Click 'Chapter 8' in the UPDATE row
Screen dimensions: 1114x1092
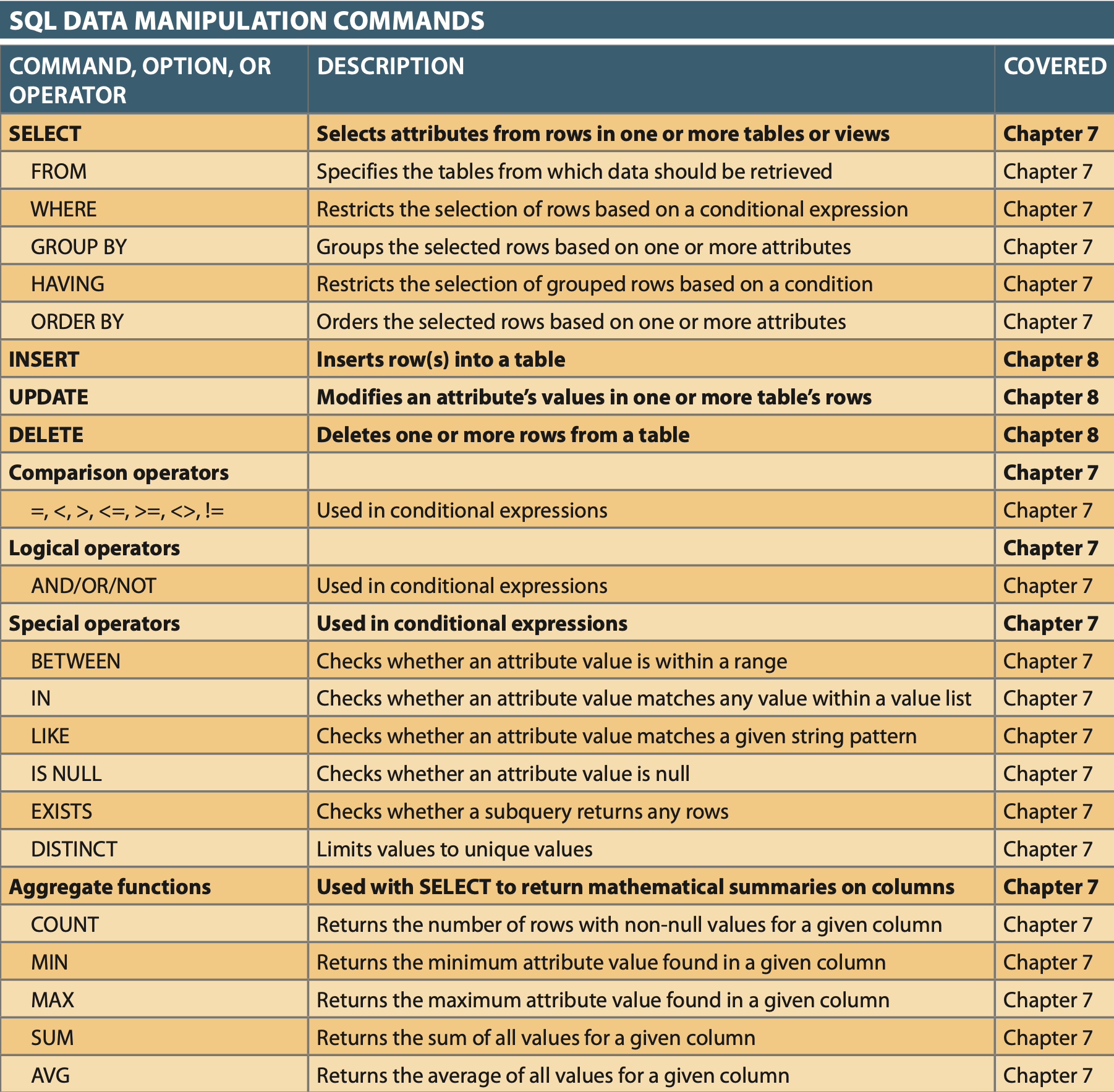(x=1051, y=397)
